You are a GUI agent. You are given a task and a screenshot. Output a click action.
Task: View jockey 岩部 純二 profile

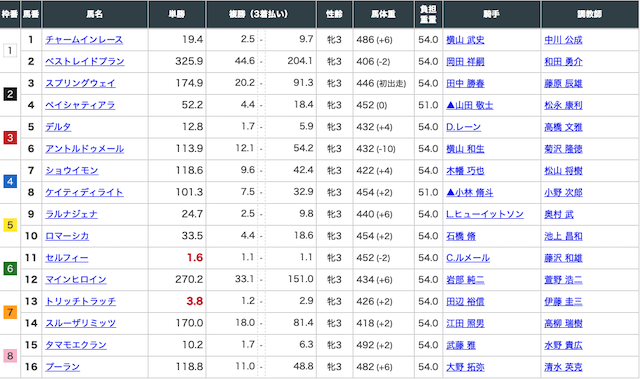coord(465,280)
